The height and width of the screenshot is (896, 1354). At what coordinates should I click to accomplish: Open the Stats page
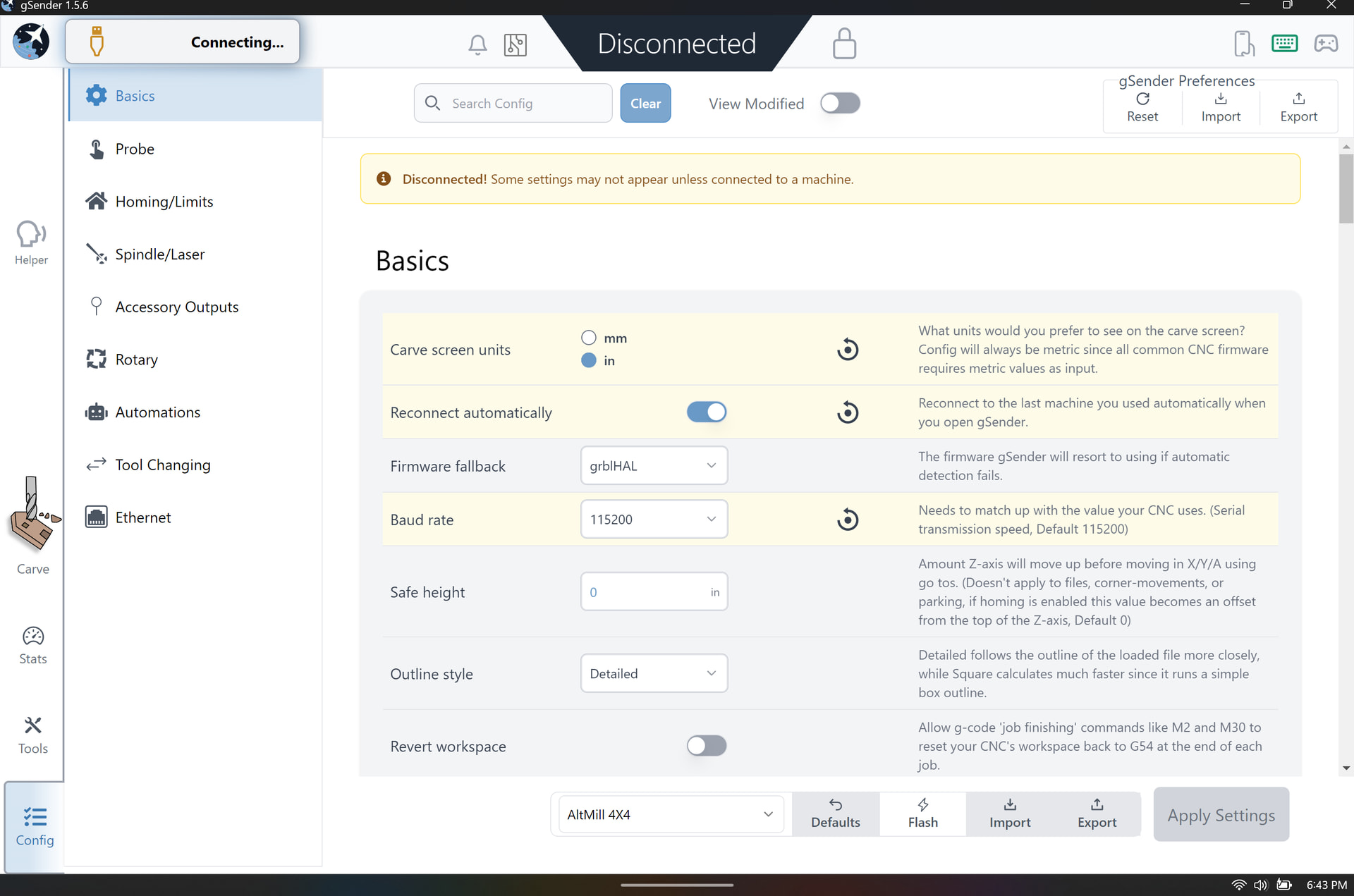[x=32, y=645]
